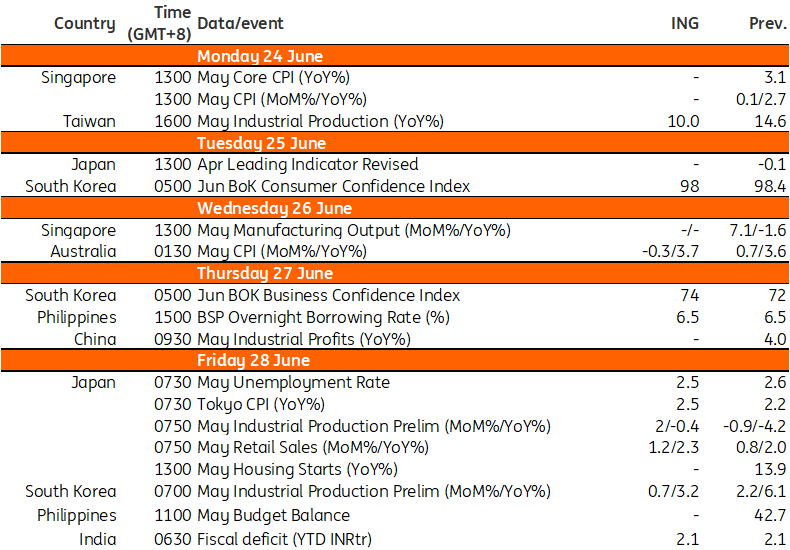Click the Data/event column header
This screenshot has height=550, width=790.
coord(240,23)
